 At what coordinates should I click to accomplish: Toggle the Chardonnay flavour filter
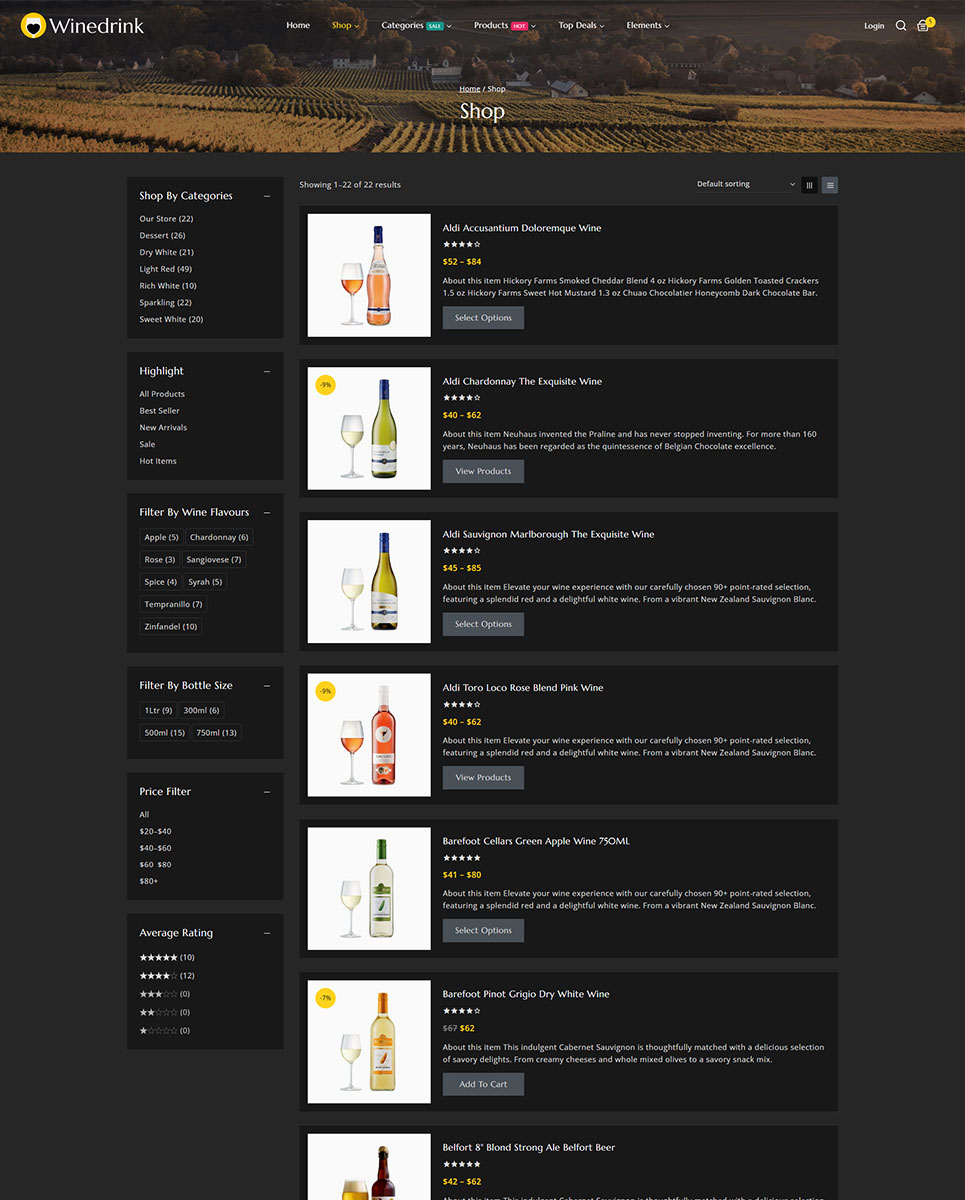[x=218, y=538]
